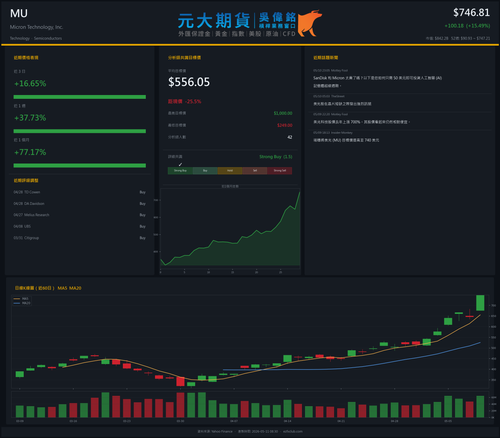Click the MA5 MA20 candlestick chart title

click(48, 288)
